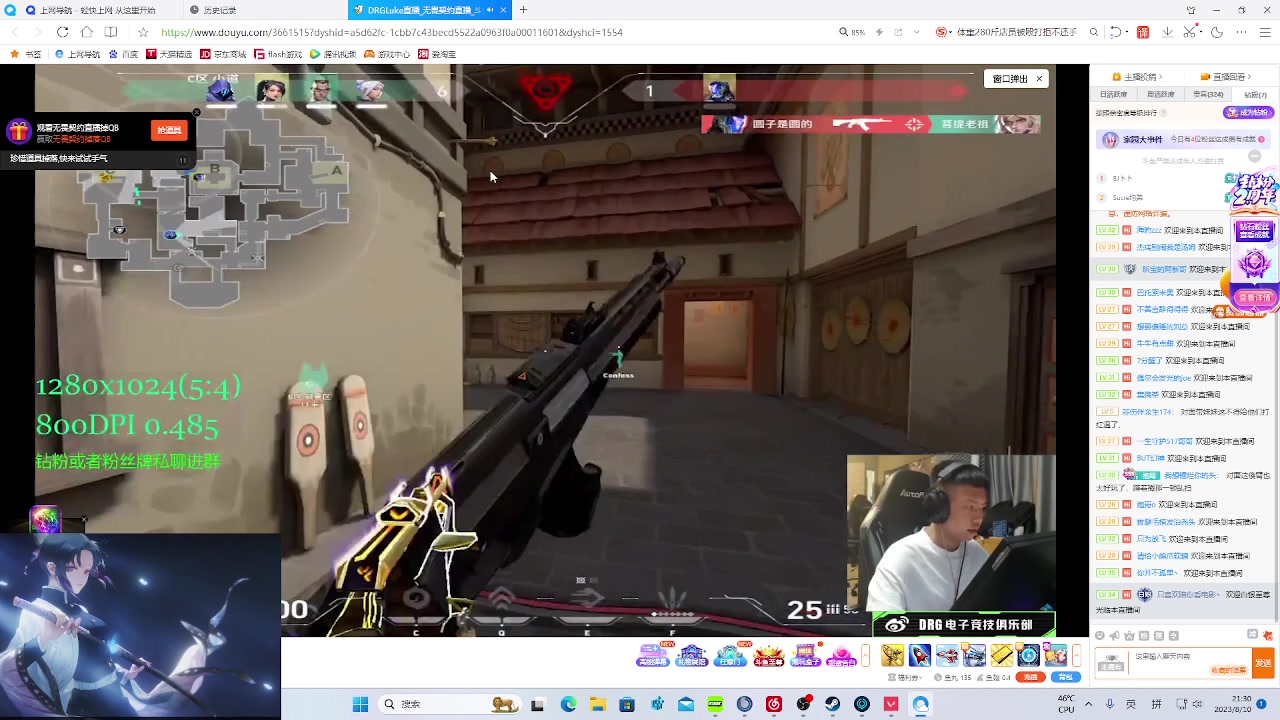Viewport: 1280px width, 720px height.
Task: Click the streamer webcam thumbnail
Action: tap(951, 534)
